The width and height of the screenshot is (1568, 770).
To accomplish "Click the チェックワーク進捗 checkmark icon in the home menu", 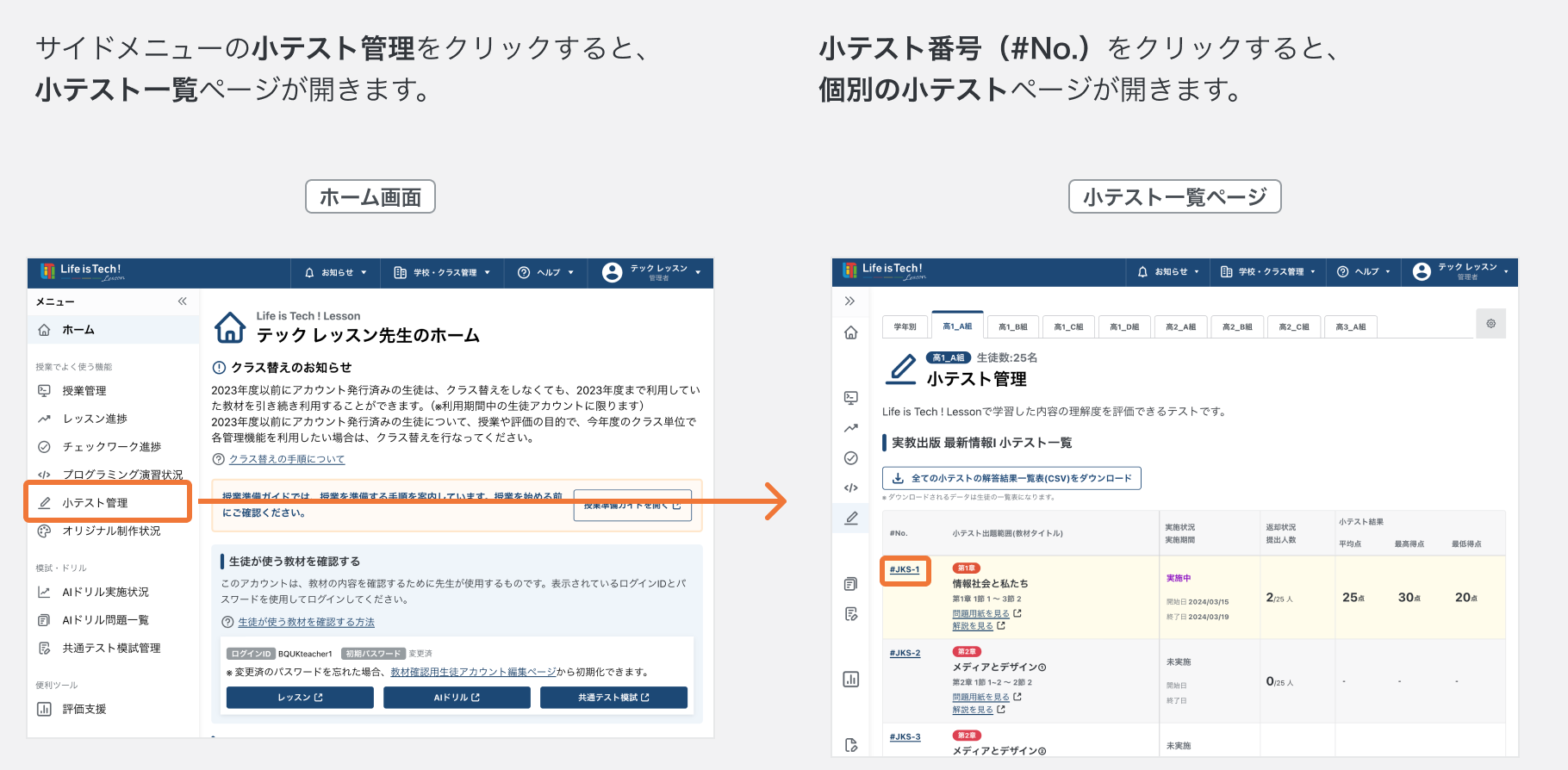I will [x=44, y=446].
